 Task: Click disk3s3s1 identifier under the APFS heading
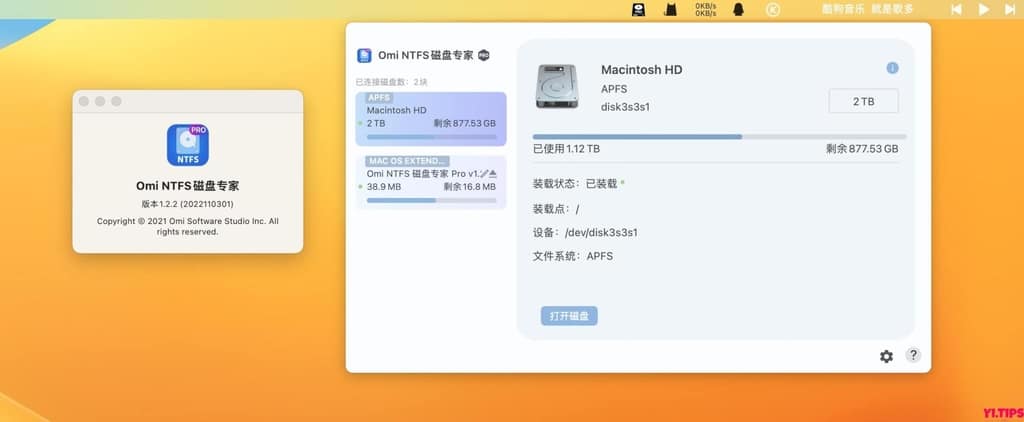(x=625, y=107)
